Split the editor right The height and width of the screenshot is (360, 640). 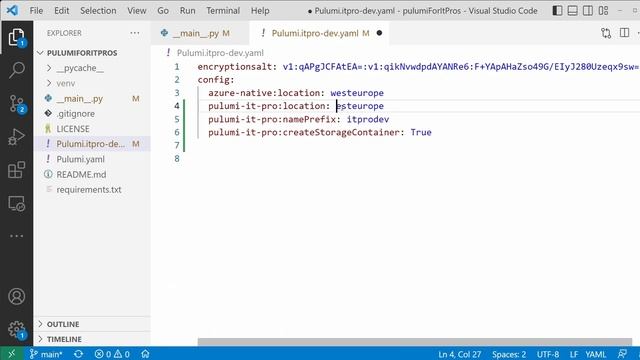pyautogui.click(x=624, y=33)
